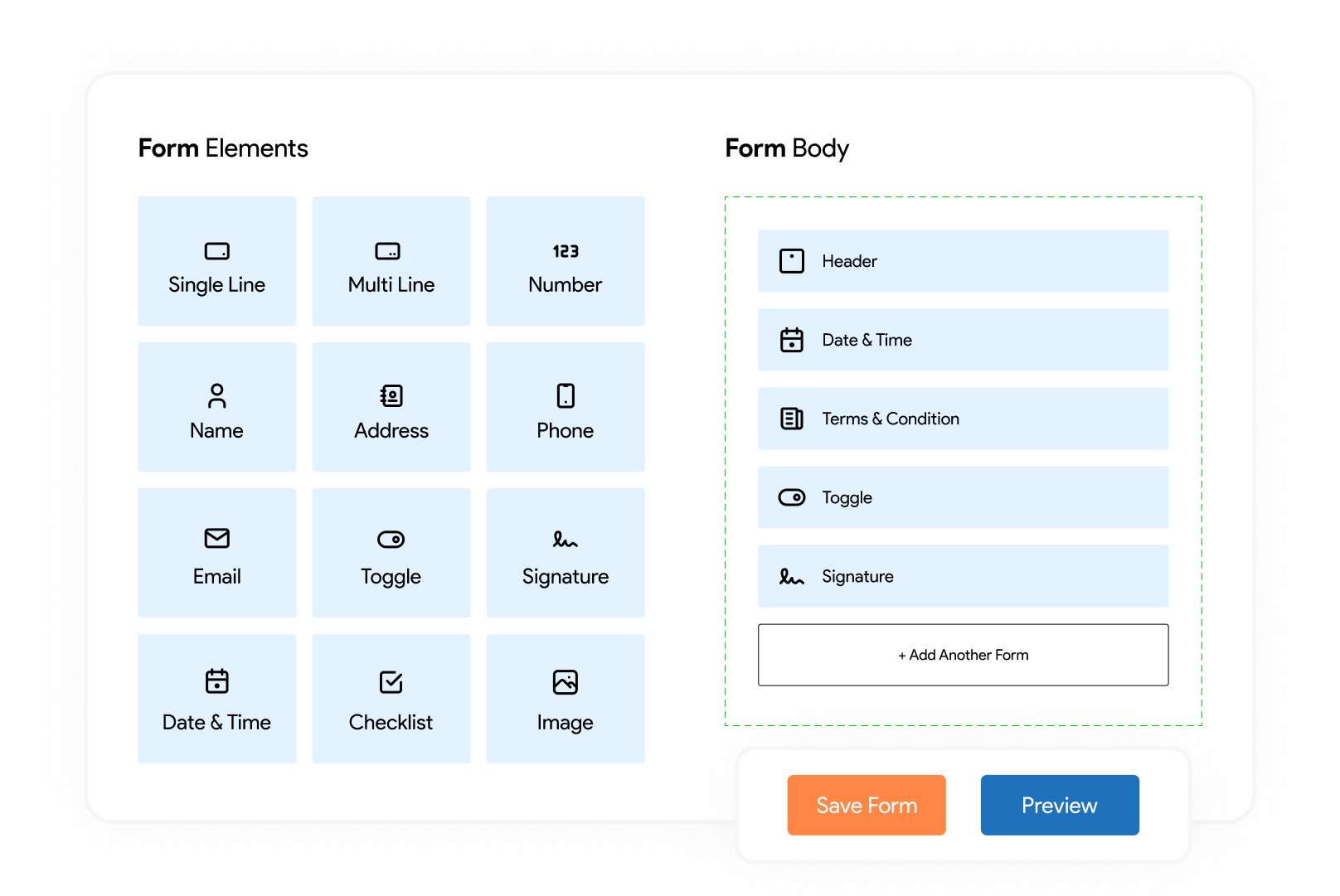Open the Date & Time row in Form Body

[x=962, y=339]
